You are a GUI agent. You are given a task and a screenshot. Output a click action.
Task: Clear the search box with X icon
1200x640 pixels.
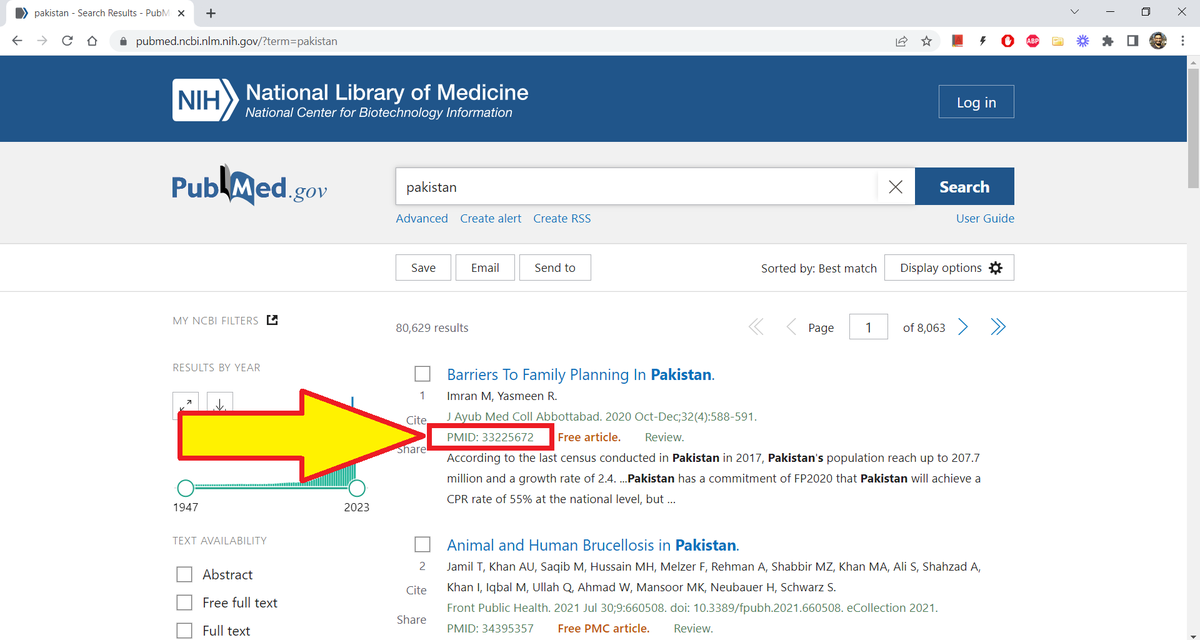(895, 187)
